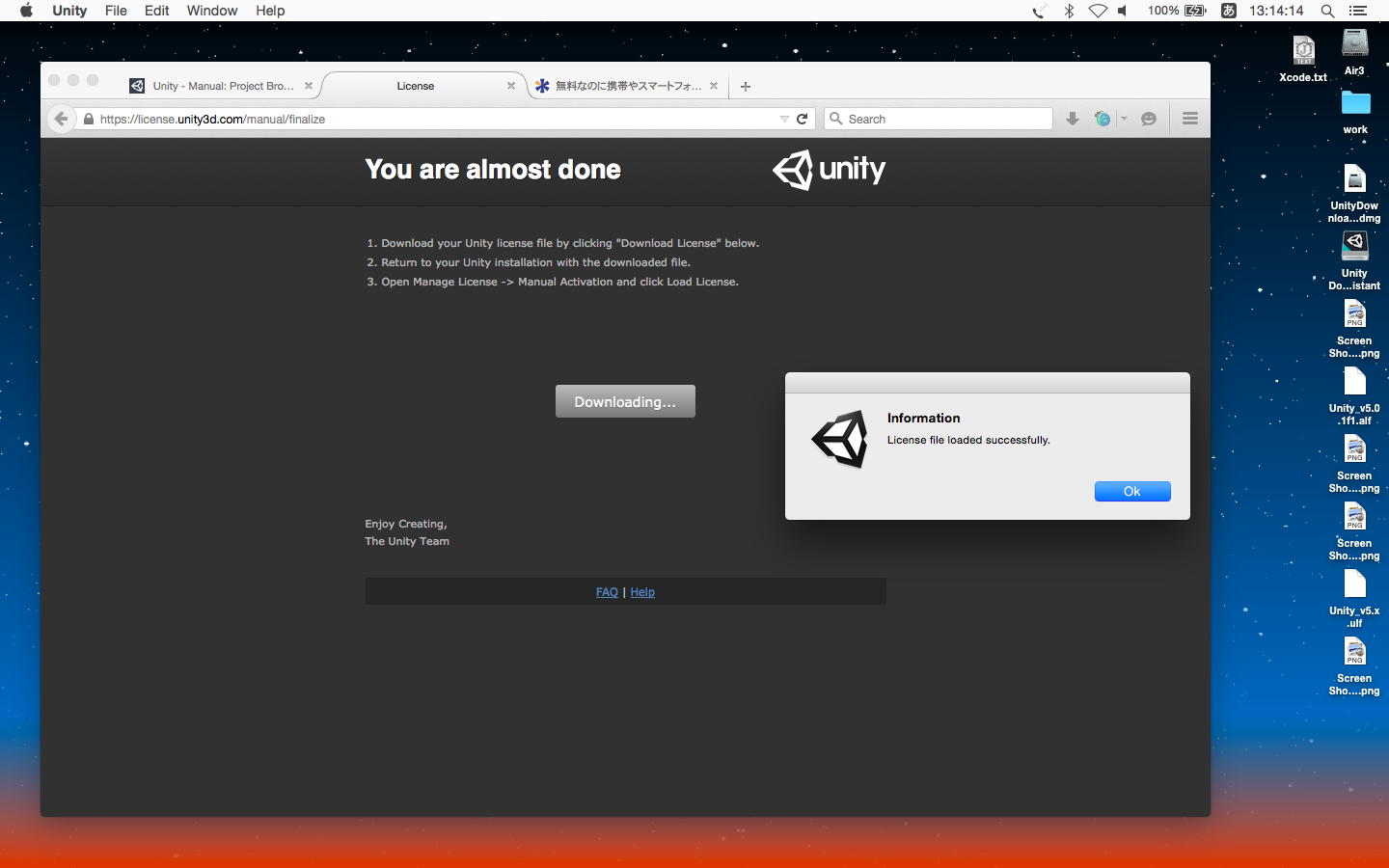
Task: Click the magnifier icon in the search box
Action: coord(836,119)
